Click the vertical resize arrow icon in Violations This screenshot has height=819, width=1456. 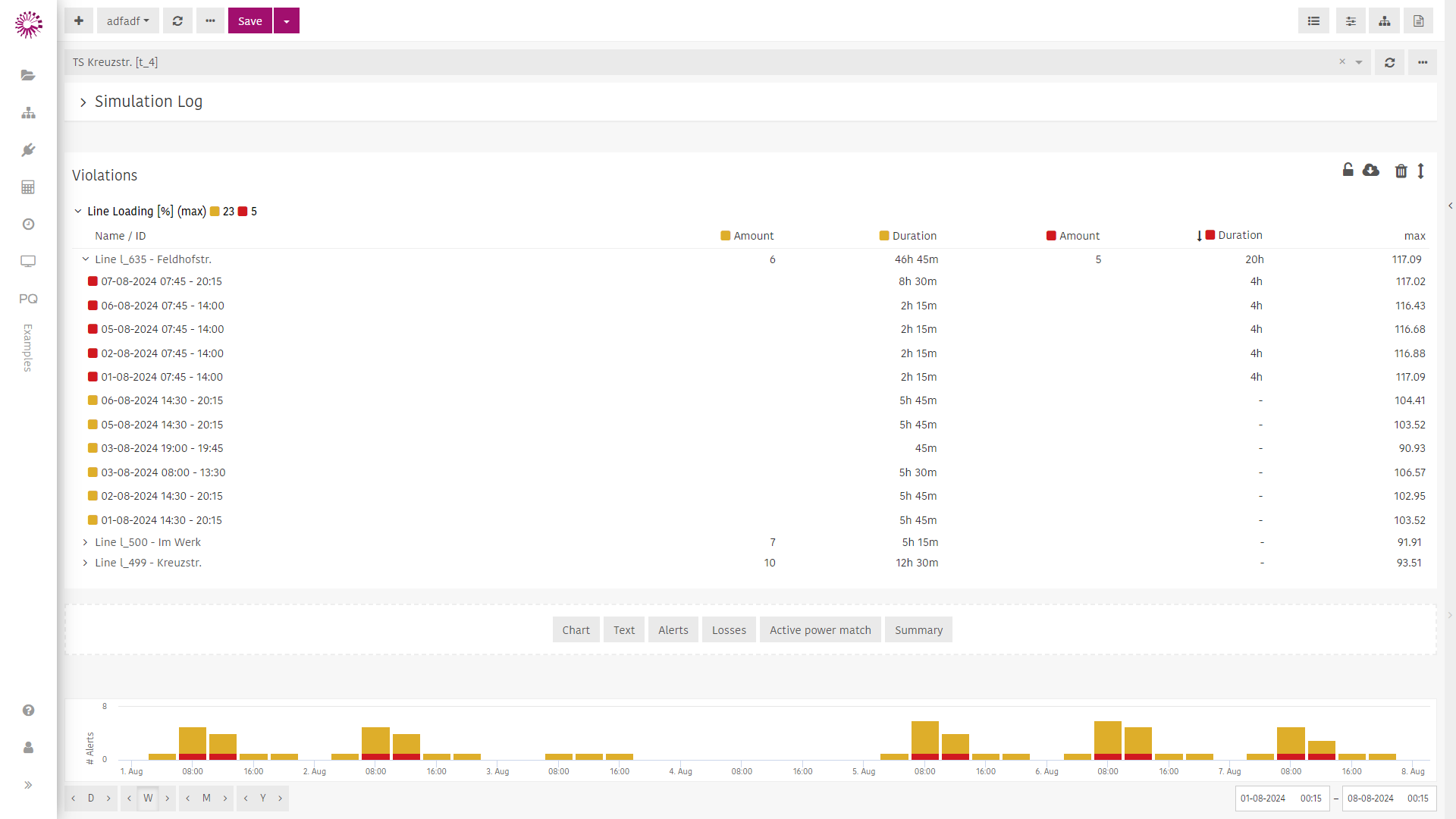click(x=1421, y=171)
